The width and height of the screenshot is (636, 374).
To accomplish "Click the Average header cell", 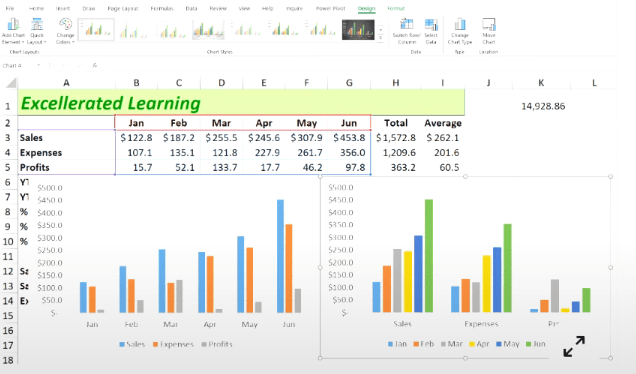I will pos(443,123).
